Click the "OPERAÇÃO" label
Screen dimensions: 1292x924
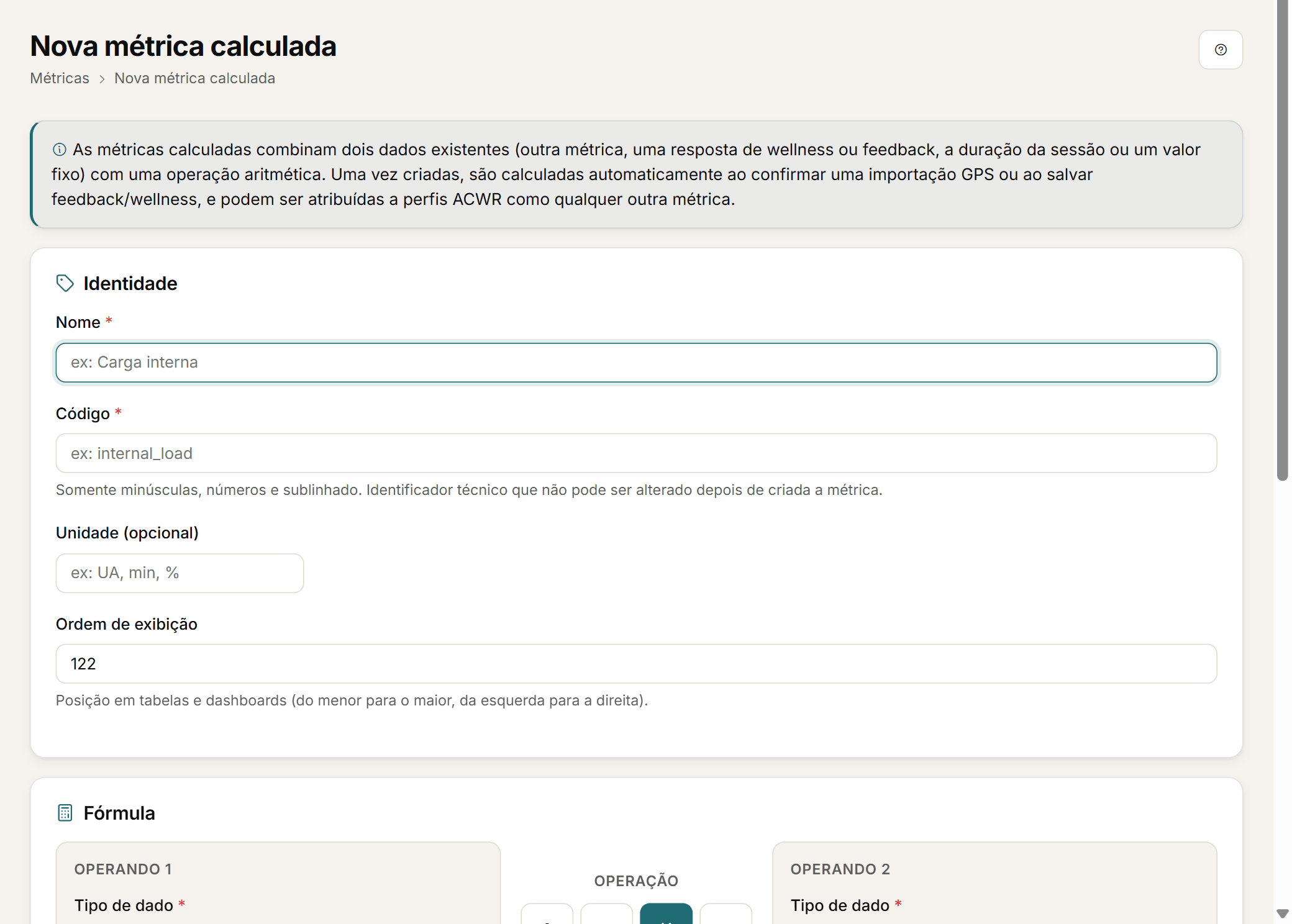(636, 881)
